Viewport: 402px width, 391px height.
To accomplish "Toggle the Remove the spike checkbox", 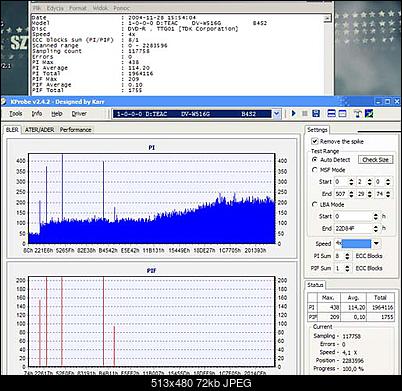I will tap(314, 141).
